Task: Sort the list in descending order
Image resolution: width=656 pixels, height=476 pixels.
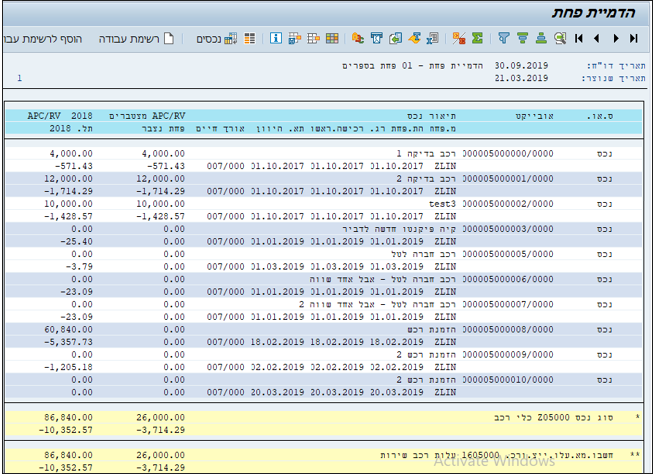Action: pos(522,38)
